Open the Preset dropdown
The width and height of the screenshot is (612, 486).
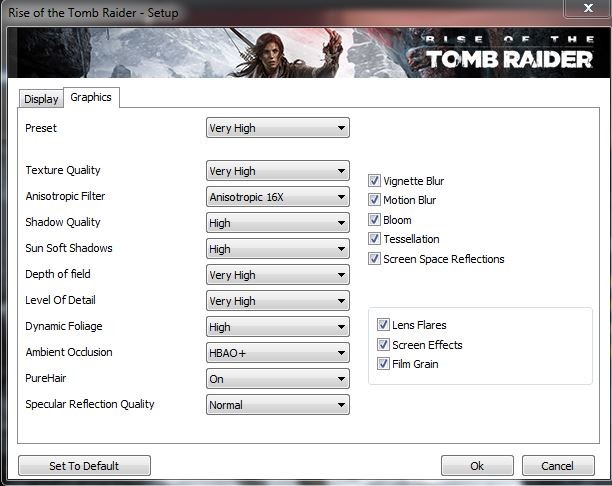click(277, 128)
